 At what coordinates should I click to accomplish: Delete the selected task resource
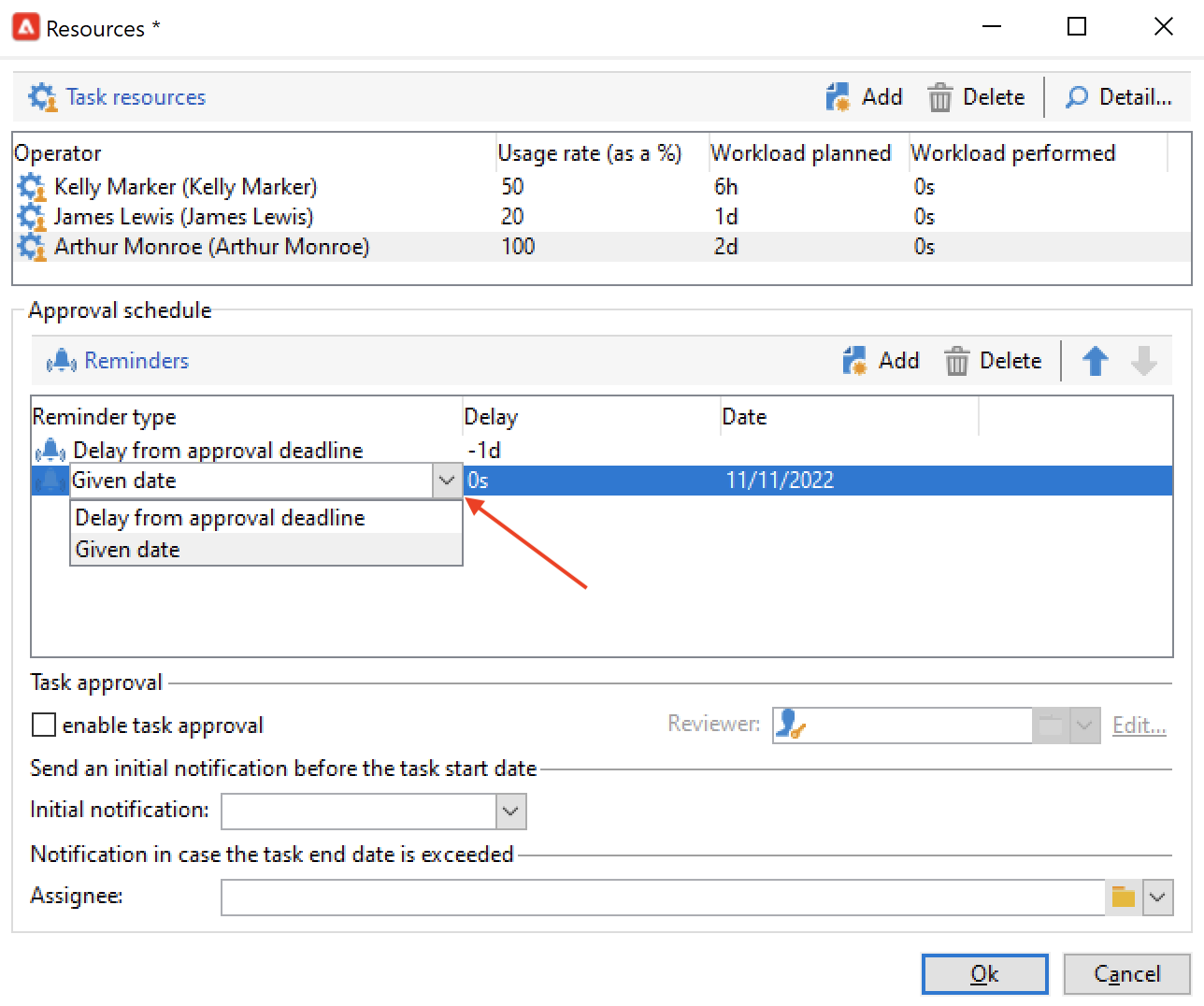click(x=976, y=97)
